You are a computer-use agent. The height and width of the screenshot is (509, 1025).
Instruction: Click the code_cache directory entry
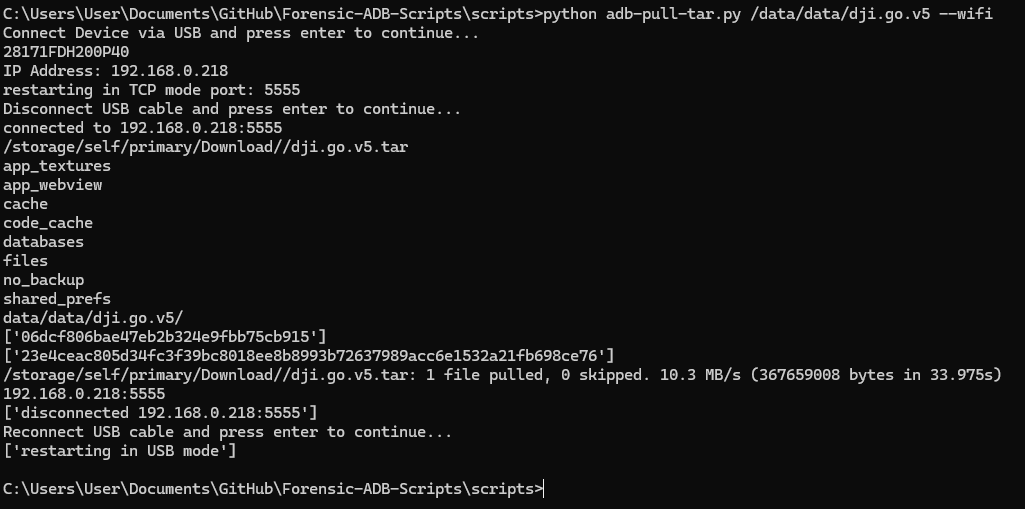click(x=48, y=223)
